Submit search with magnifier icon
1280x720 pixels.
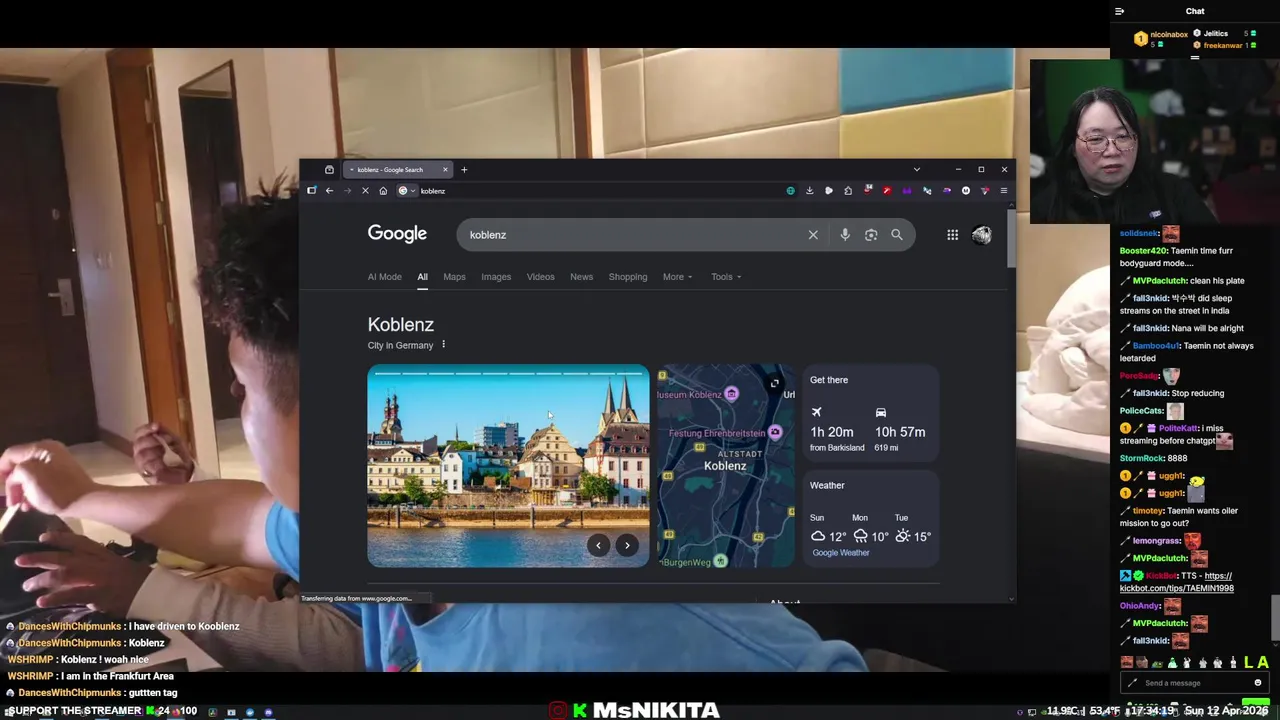tap(897, 235)
